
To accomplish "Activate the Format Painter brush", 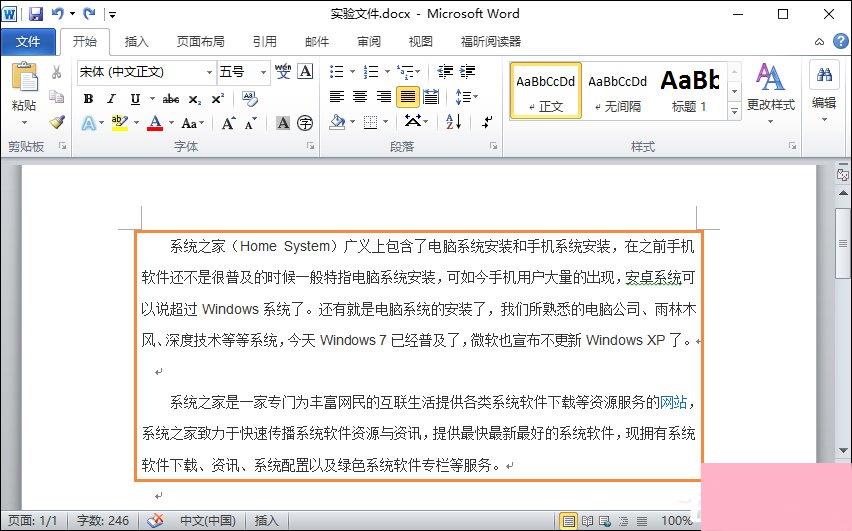I will 57,122.
